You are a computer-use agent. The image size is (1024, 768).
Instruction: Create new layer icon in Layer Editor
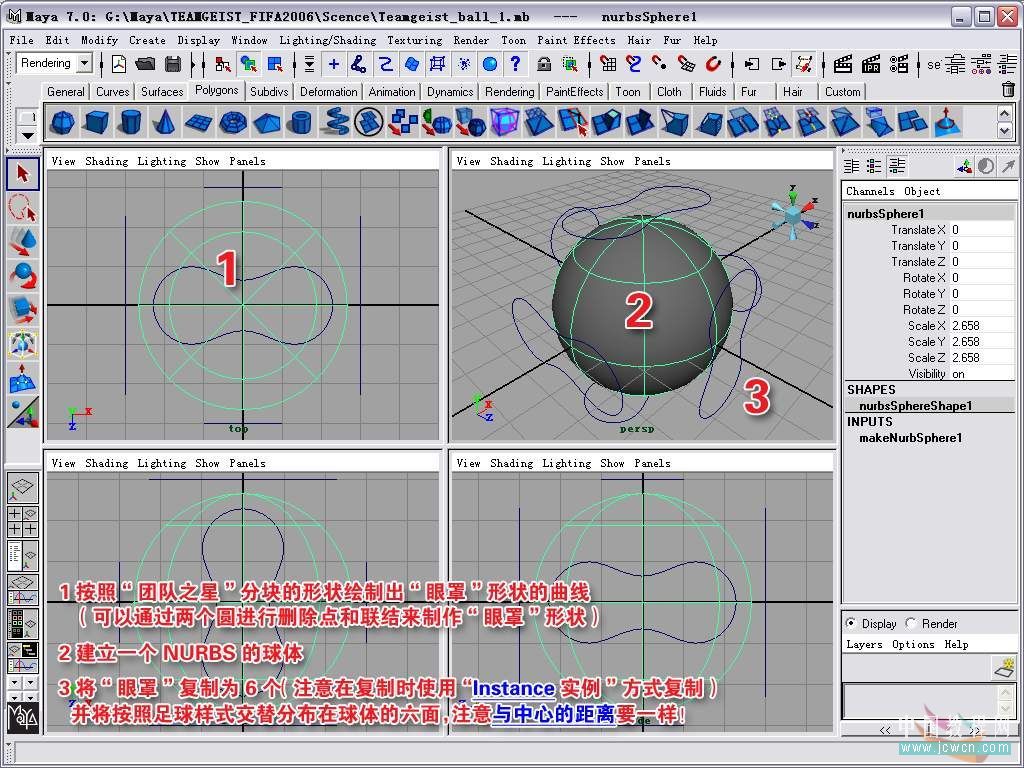point(1004,667)
